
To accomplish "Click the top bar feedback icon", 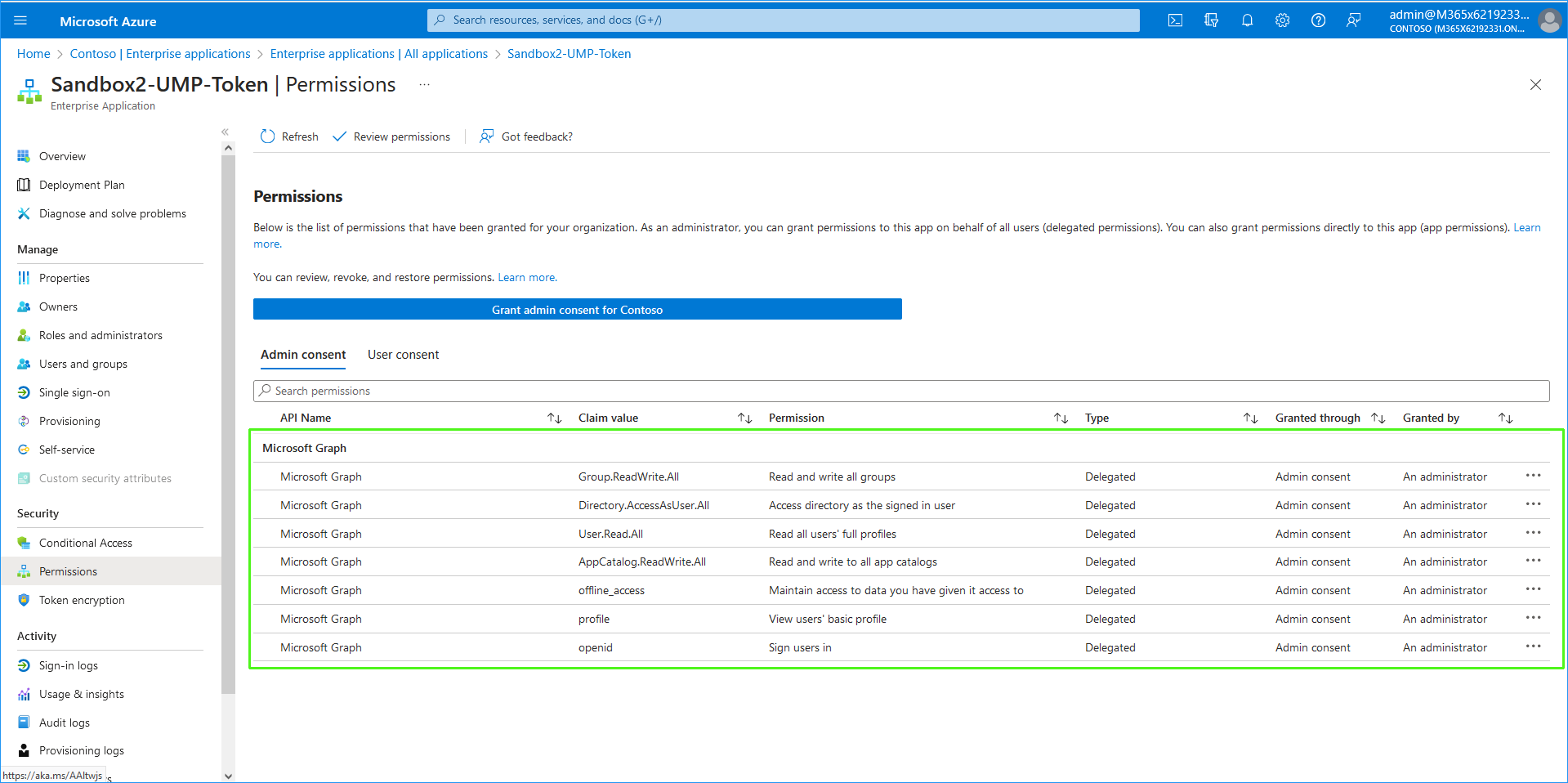I will coord(1354,20).
